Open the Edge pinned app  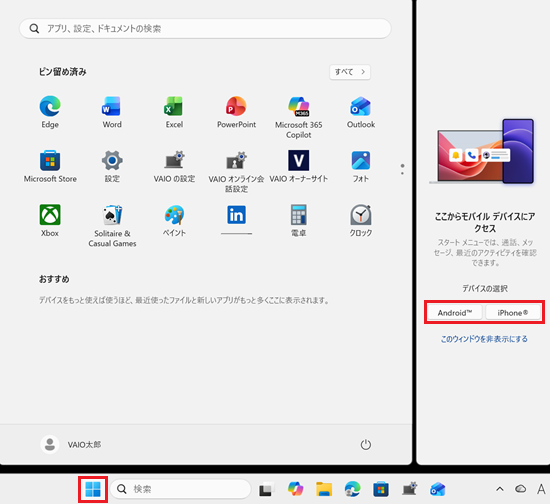coord(50,112)
